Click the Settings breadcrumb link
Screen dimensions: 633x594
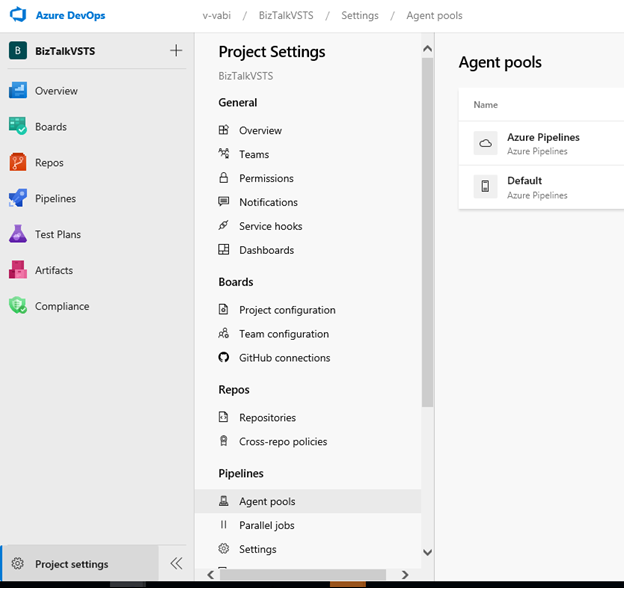(360, 15)
